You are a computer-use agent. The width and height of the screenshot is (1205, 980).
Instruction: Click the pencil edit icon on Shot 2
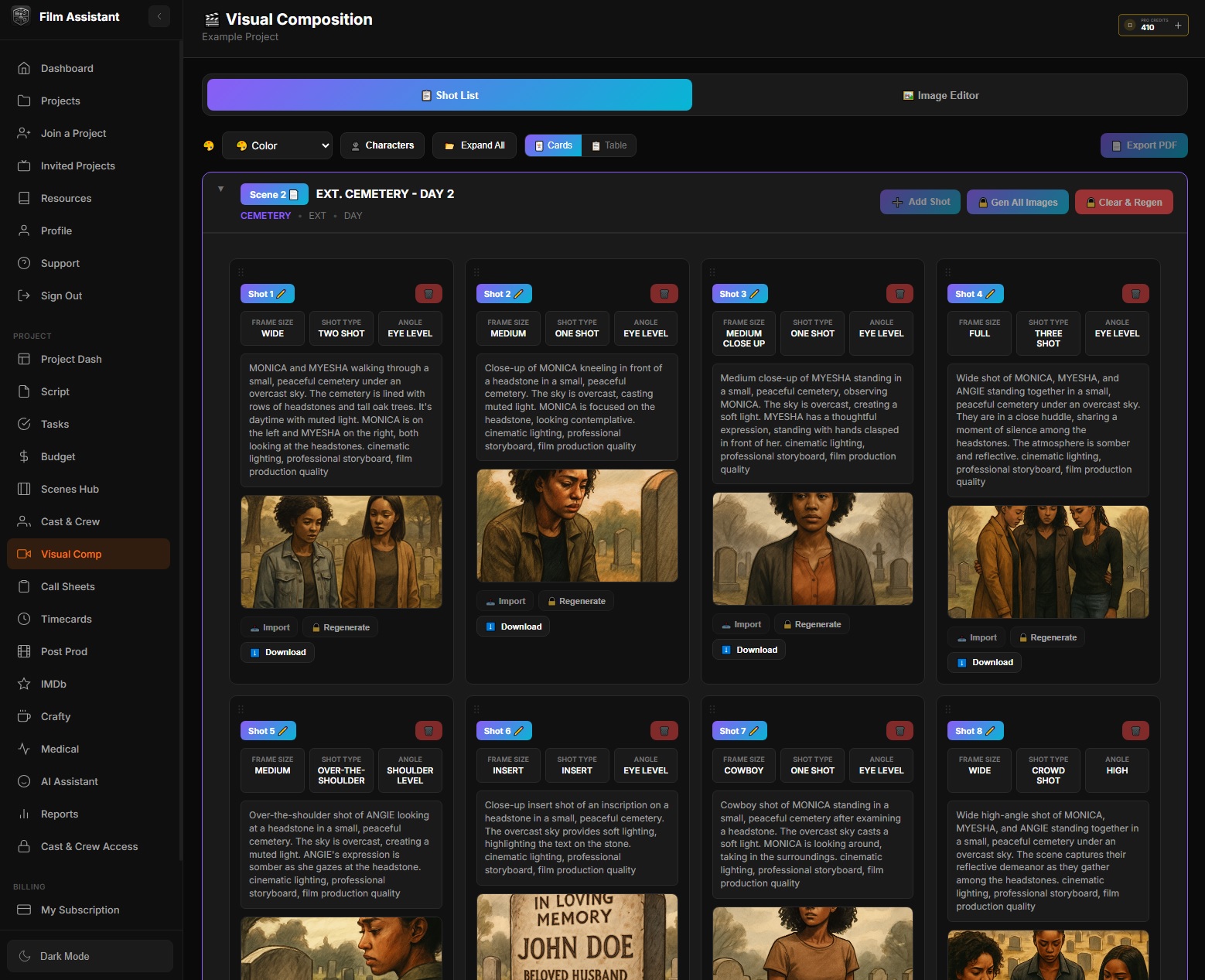(x=519, y=294)
